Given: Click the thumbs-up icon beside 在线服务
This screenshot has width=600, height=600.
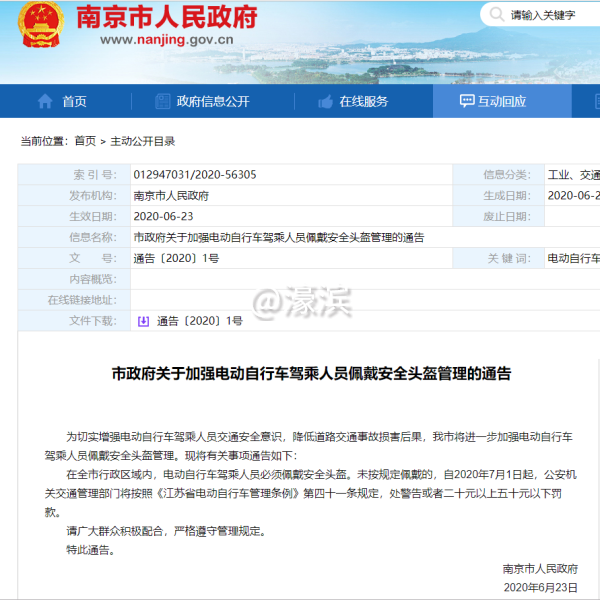Looking at the screenshot, I should [x=324, y=101].
